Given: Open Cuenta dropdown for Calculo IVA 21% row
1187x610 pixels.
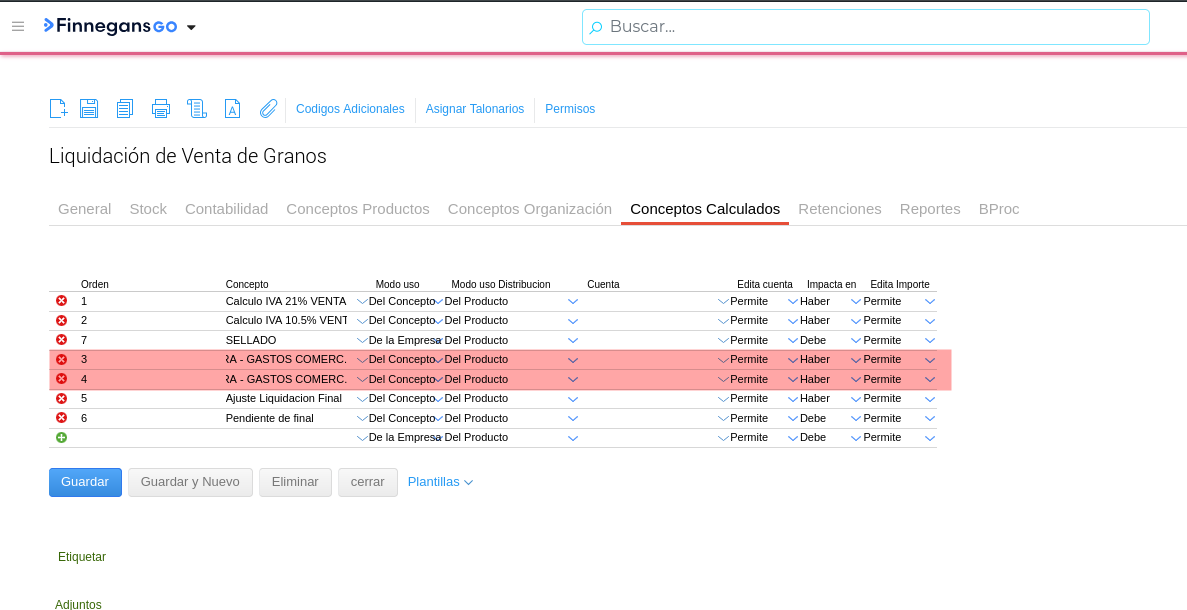Looking at the screenshot, I should 723,302.
